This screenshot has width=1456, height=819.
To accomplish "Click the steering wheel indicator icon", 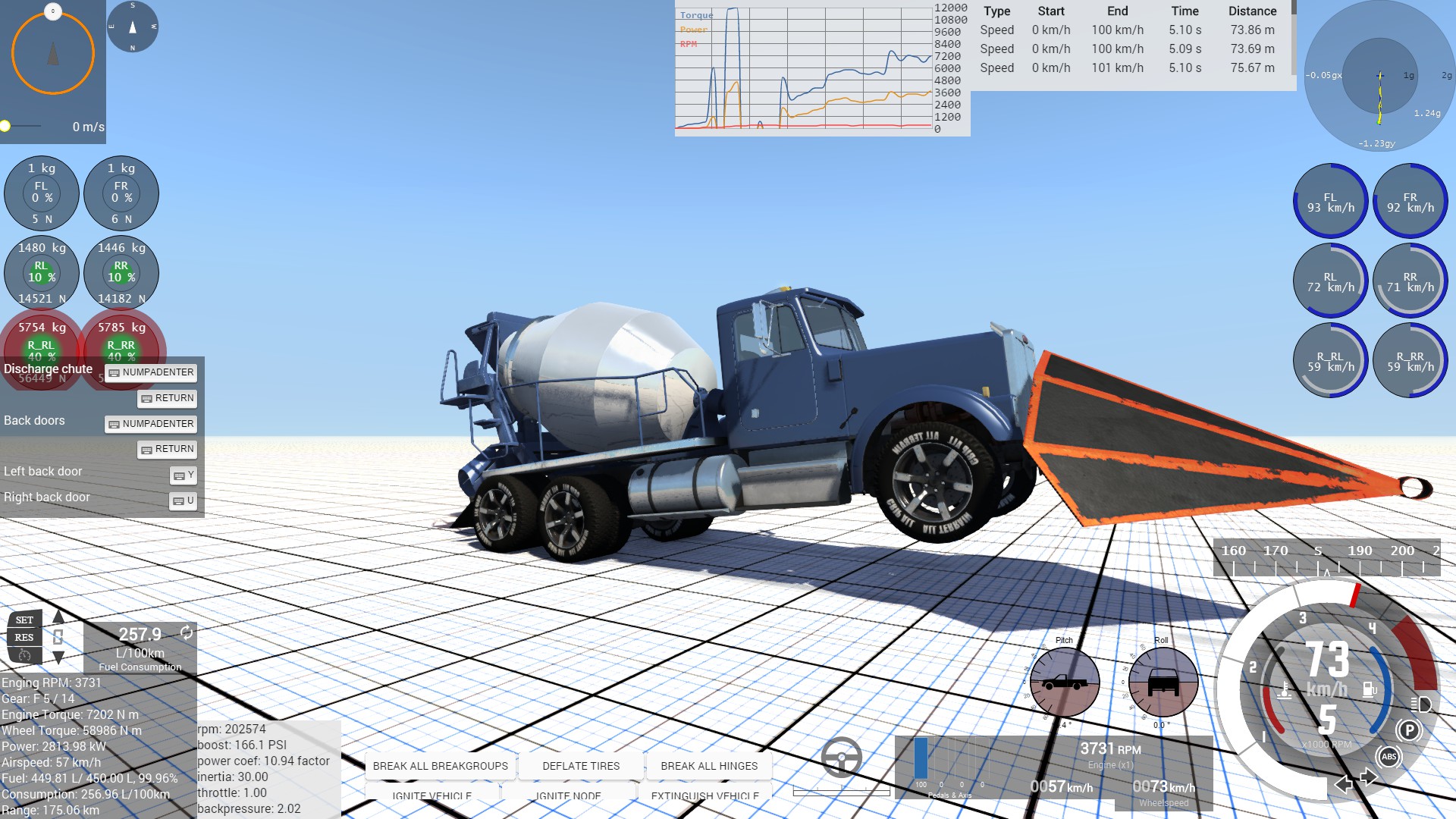I will [x=842, y=757].
